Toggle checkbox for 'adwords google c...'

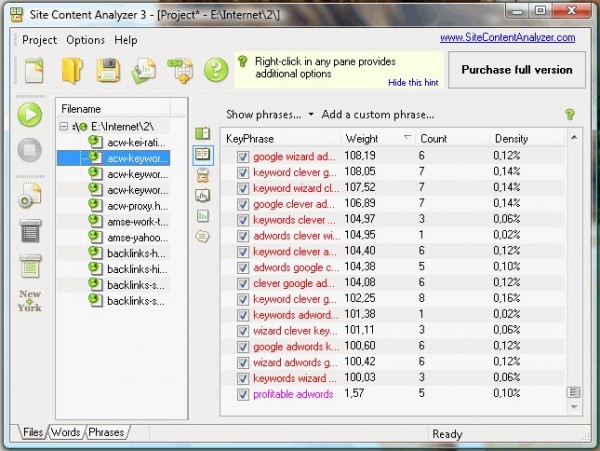pyautogui.click(x=243, y=268)
